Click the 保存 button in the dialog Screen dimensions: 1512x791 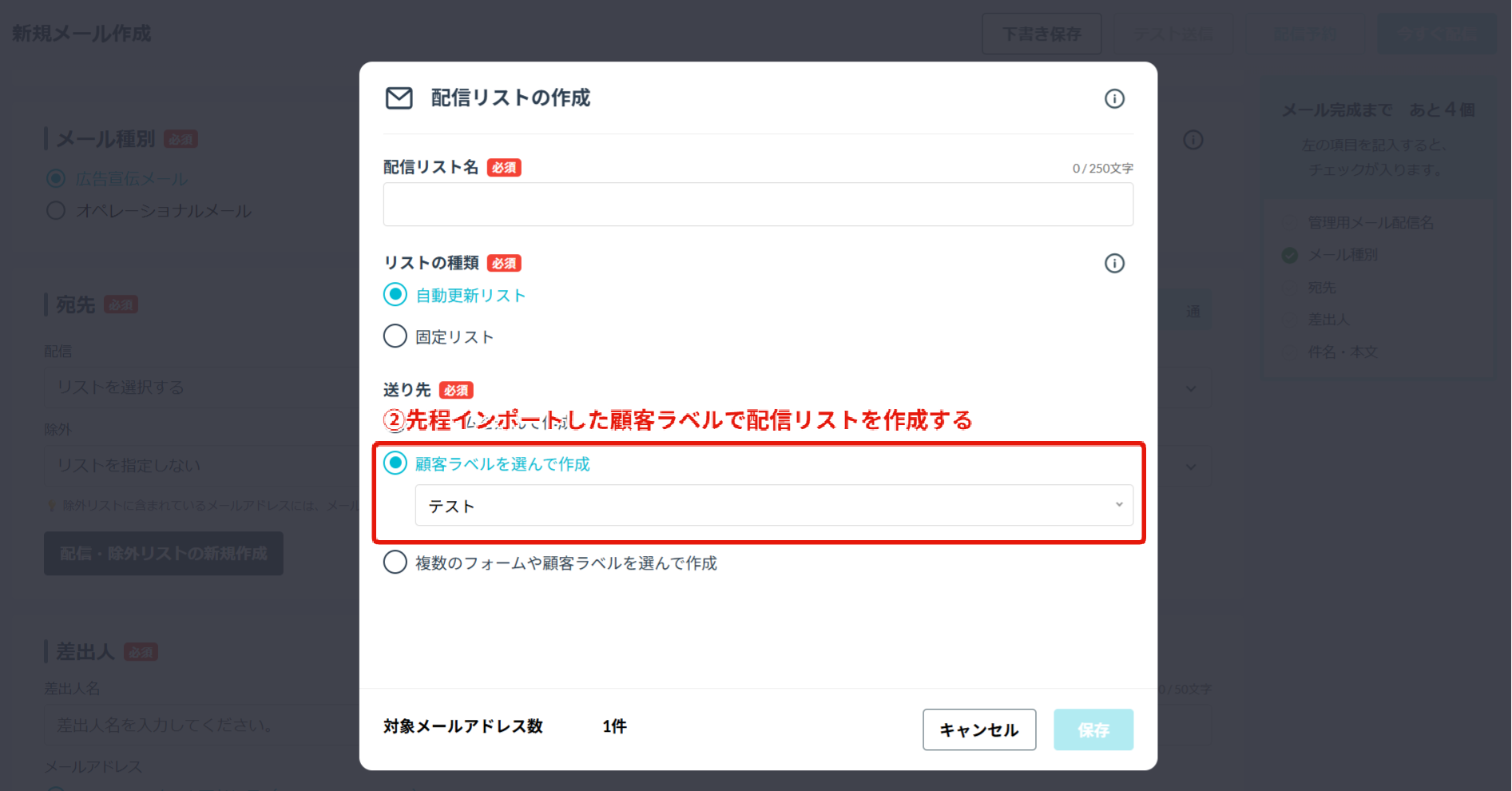point(1093,729)
